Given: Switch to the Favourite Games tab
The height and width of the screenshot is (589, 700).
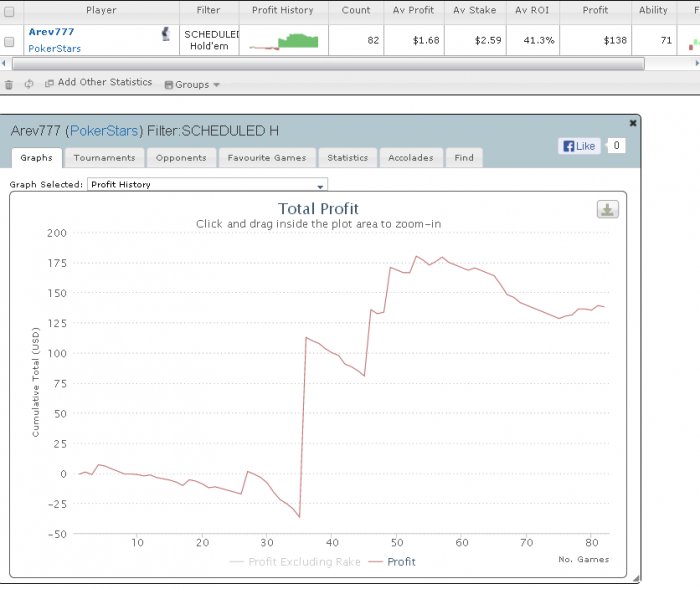Looking at the screenshot, I should 267,158.
